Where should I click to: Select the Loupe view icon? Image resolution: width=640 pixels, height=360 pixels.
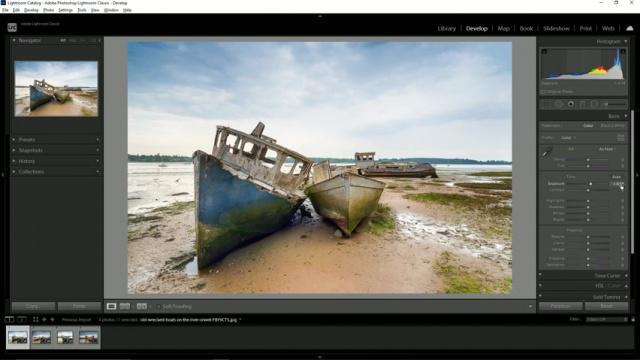[111, 306]
